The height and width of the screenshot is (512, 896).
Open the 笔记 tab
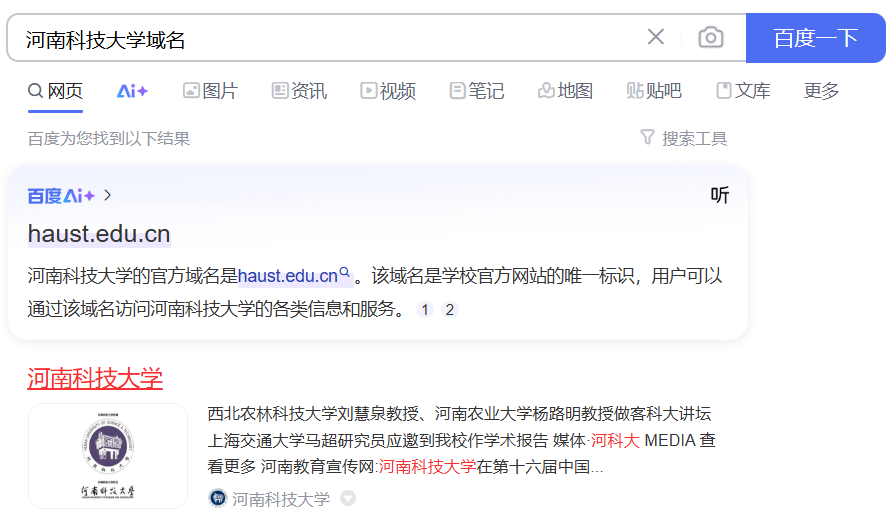(477, 91)
